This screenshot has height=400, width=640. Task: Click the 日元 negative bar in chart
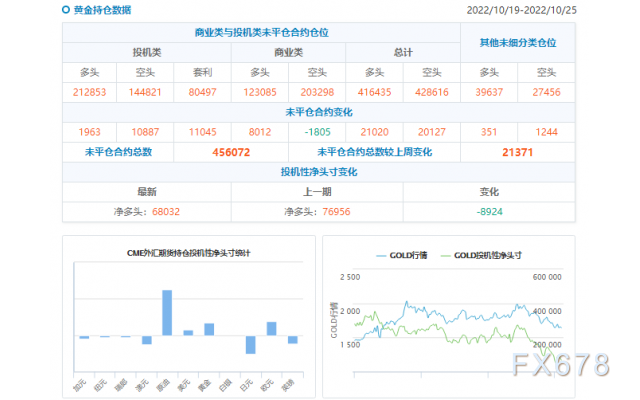click(x=250, y=344)
